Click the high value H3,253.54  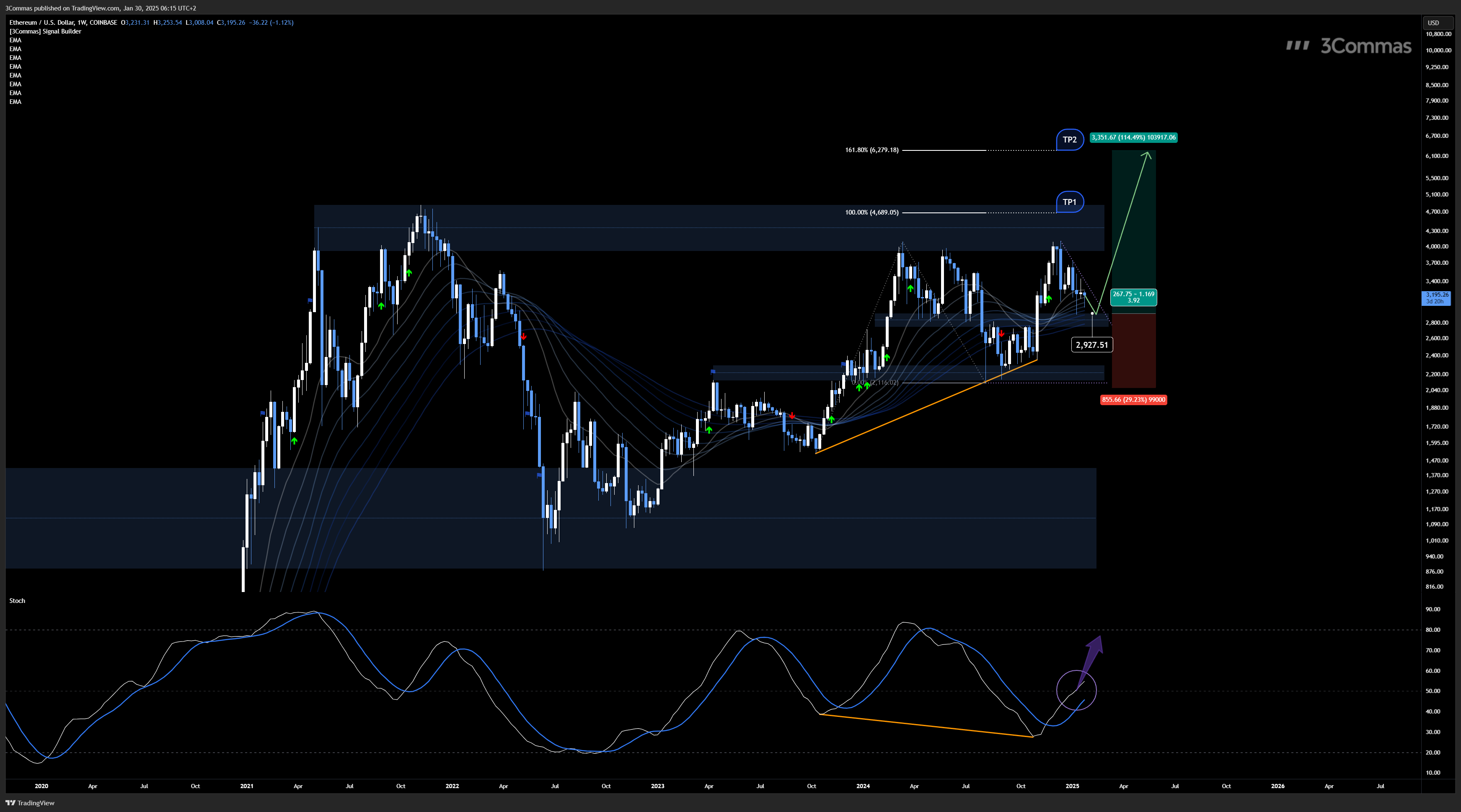(x=167, y=23)
